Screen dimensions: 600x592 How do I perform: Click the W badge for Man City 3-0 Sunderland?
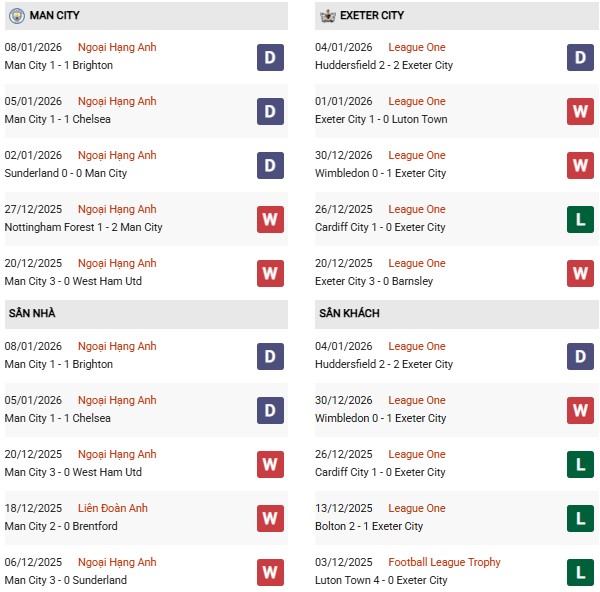(270, 572)
